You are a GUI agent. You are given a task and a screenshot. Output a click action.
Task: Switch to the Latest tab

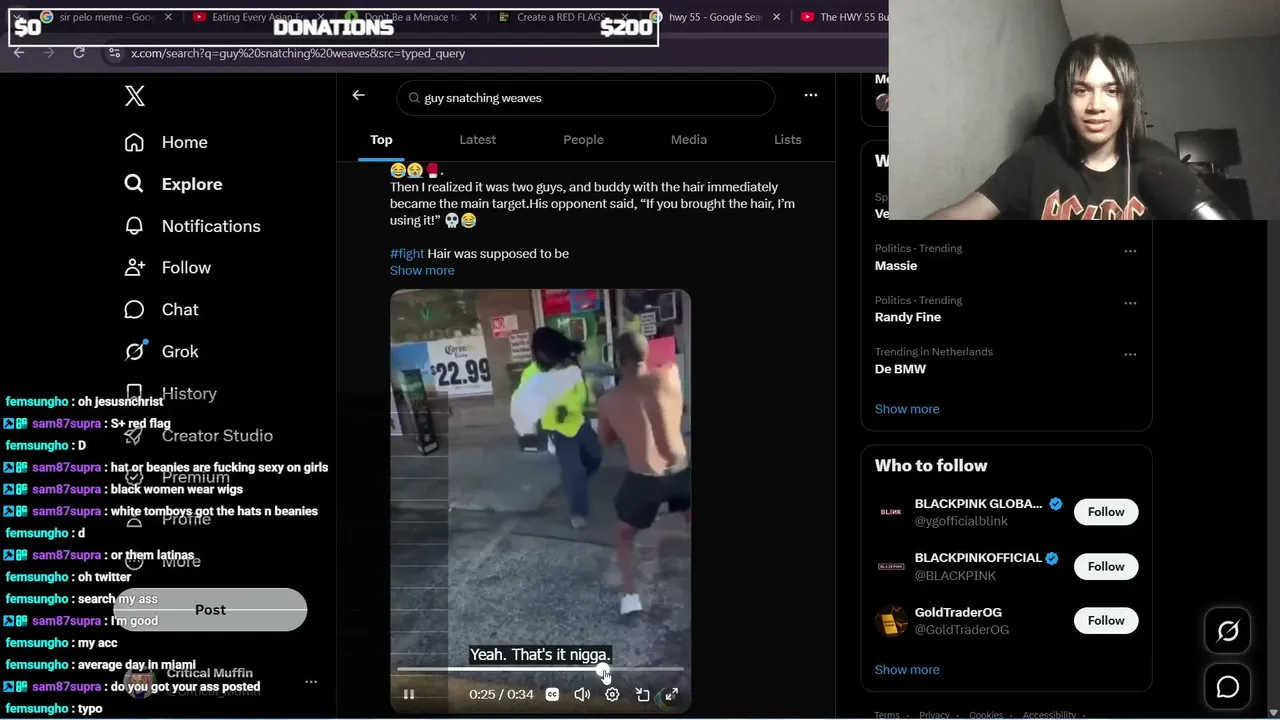click(x=477, y=140)
